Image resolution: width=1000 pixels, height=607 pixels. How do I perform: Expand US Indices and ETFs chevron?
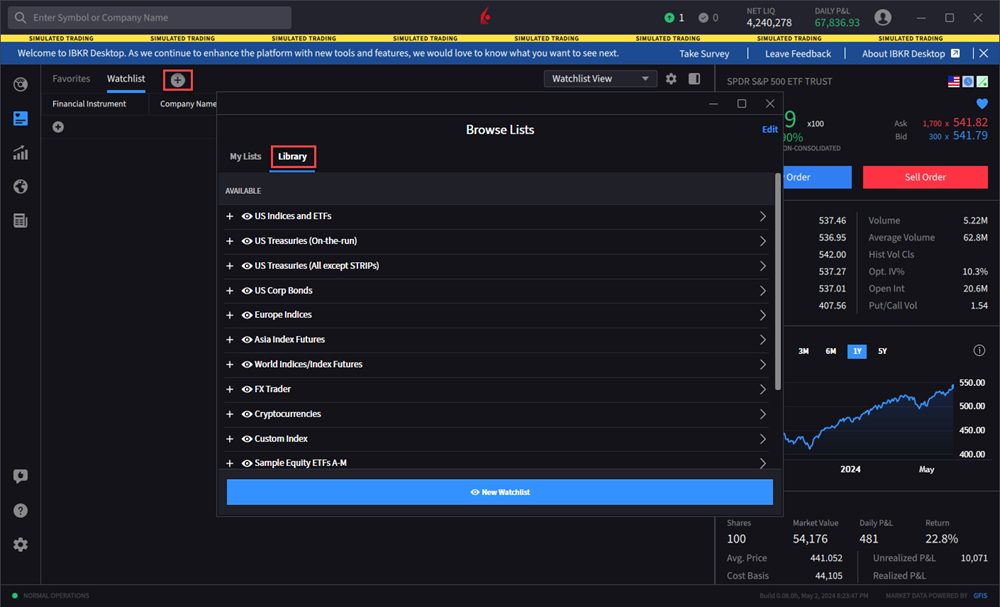point(763,216)
